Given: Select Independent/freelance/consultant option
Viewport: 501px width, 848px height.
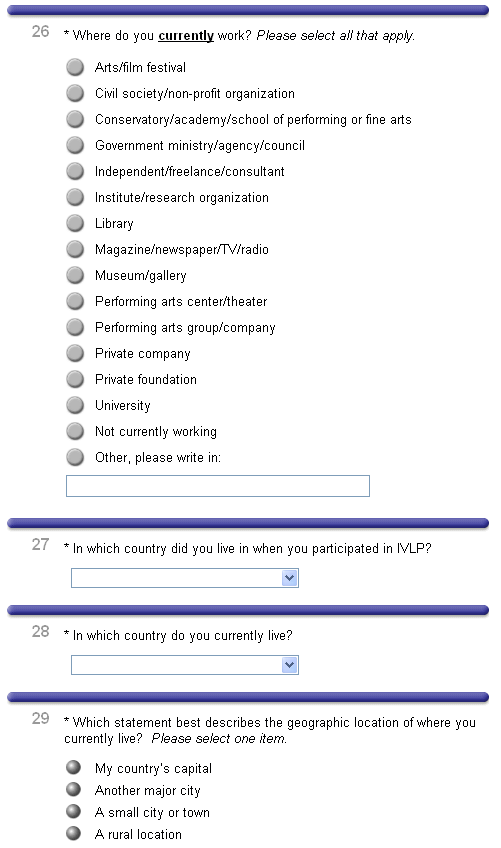Looking at the screenshot, I should click(75, 171).
